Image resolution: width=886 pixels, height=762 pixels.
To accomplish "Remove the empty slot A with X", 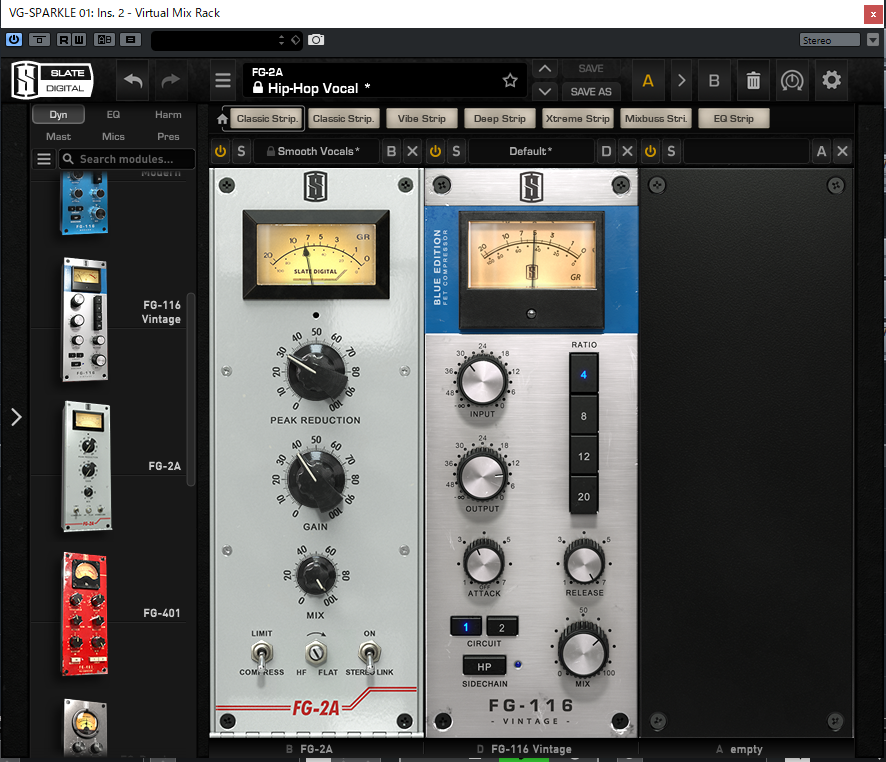I will coord(842,151).
